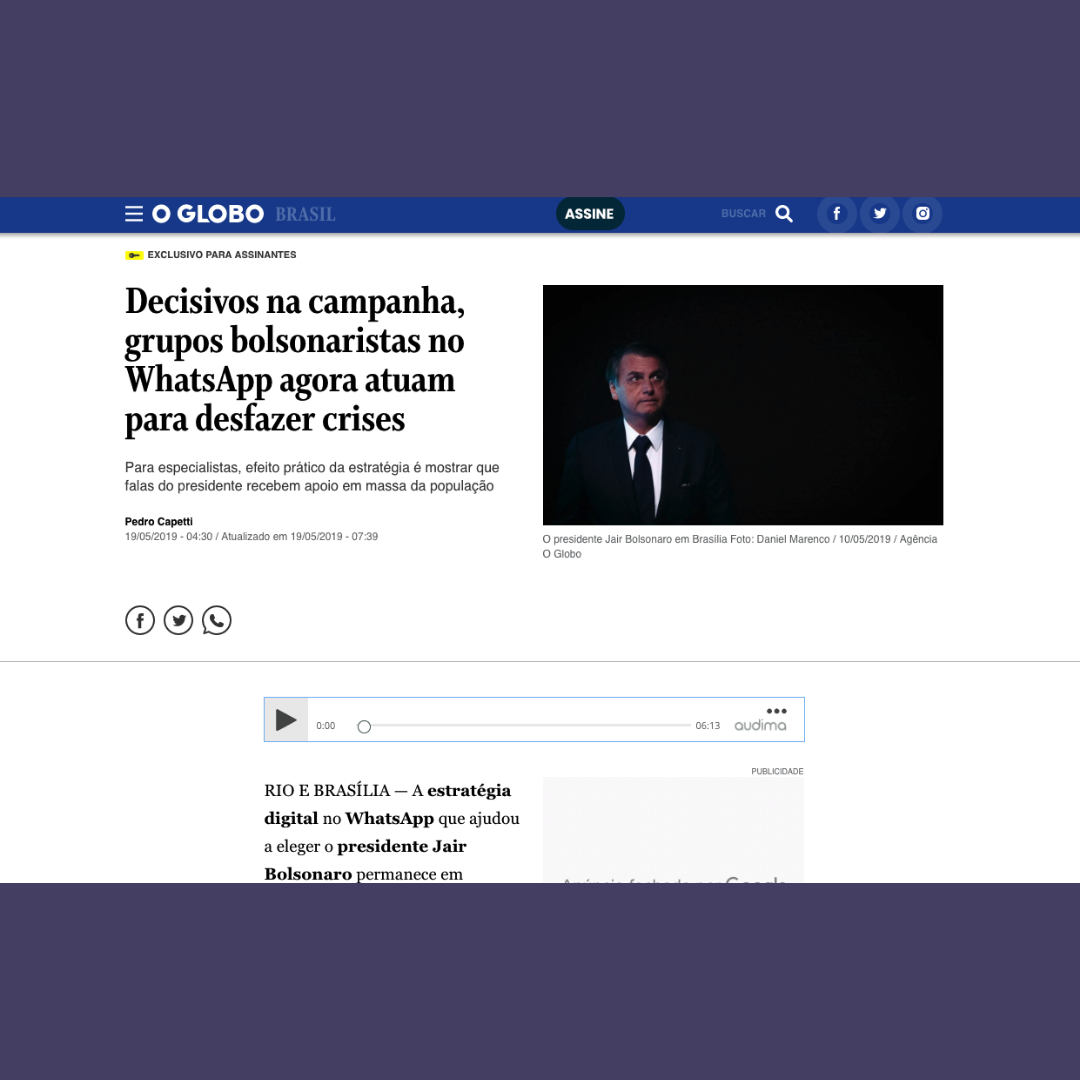The height and width of the screenshot is (1080, 1080).
Task: Share the article on Facebook
Action: tap(140, 620)
